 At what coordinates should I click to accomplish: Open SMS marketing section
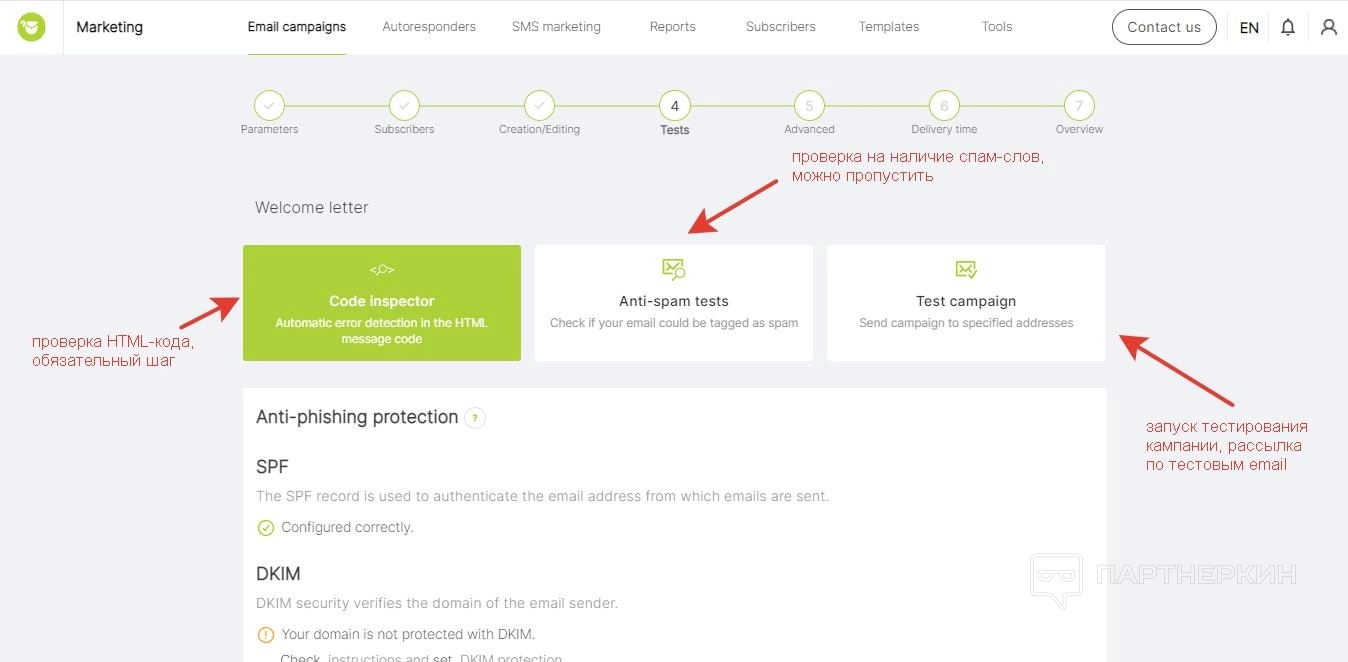click(x=556, y=27)
